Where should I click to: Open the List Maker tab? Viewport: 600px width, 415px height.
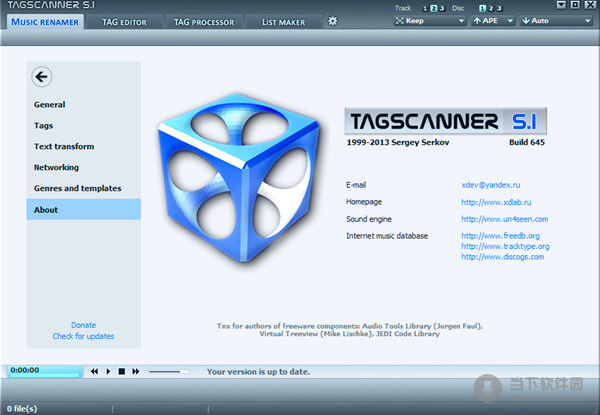(x=284, y=22)
